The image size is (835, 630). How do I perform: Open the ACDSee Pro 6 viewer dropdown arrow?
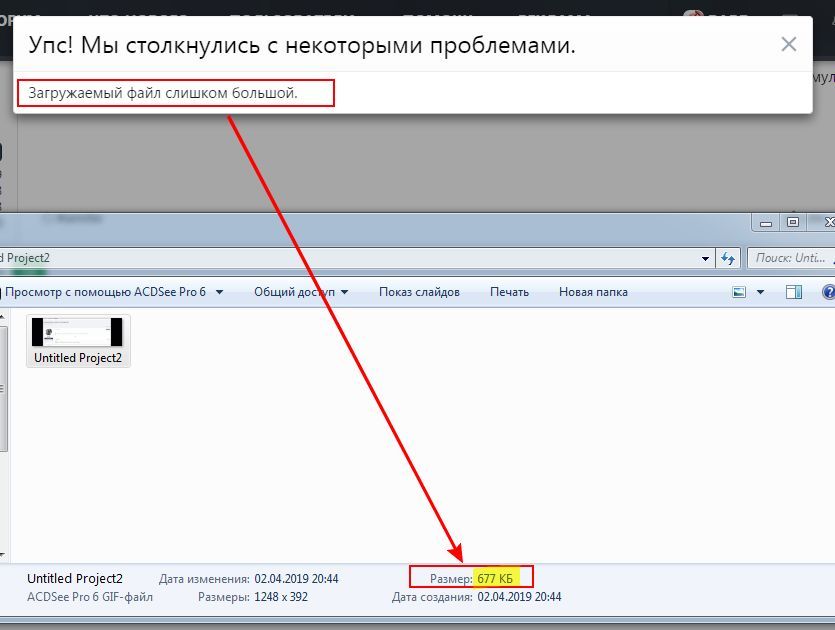pyautogui.click(x=219, y=292)
